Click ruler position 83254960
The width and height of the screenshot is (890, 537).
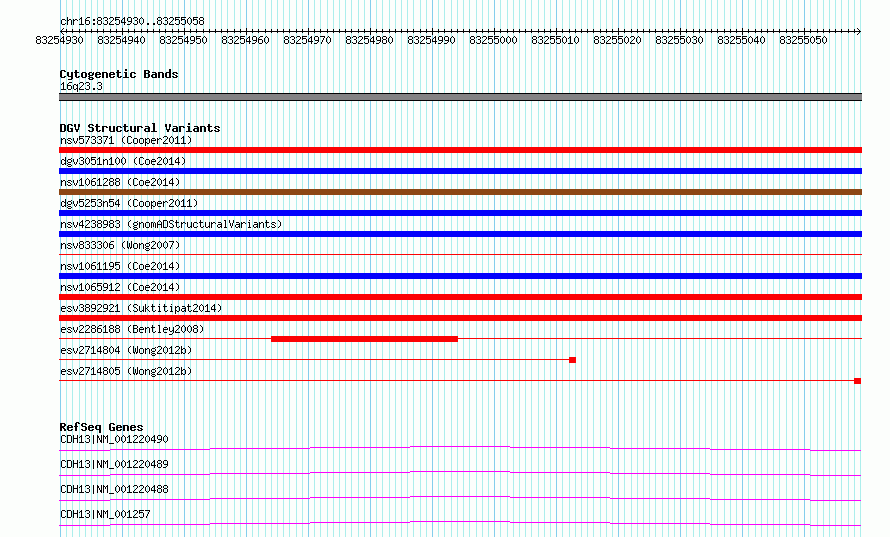[x=245, y=40]
